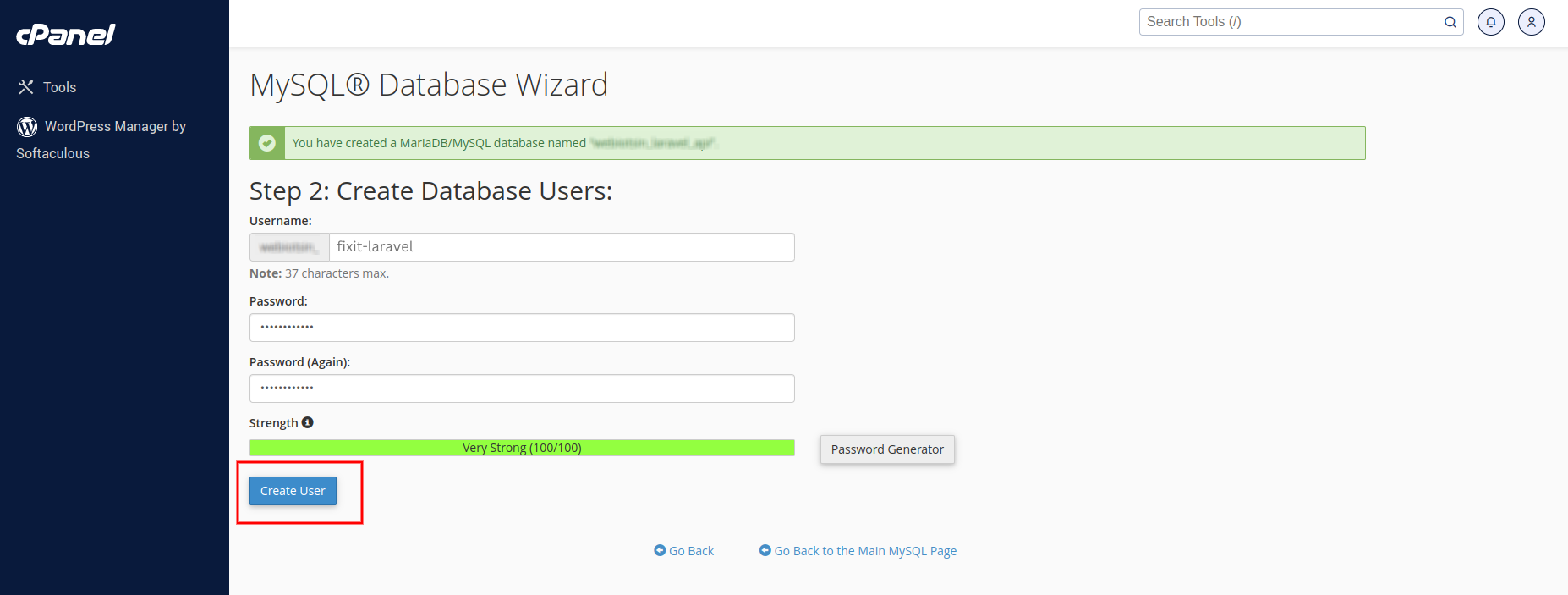Click the WordPress logo icon in sidebar
Viewport: 1568px width, 595px height.
[27, 127]
